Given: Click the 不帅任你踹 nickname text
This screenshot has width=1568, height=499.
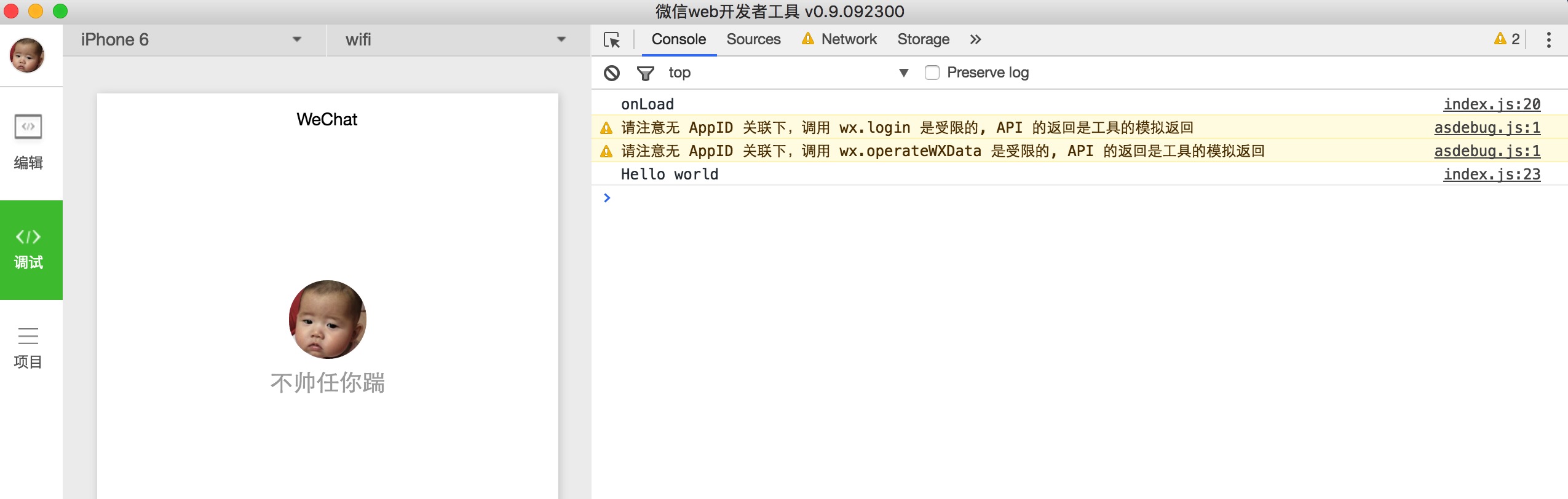Looking at the screenshot, I should point(328,383).
